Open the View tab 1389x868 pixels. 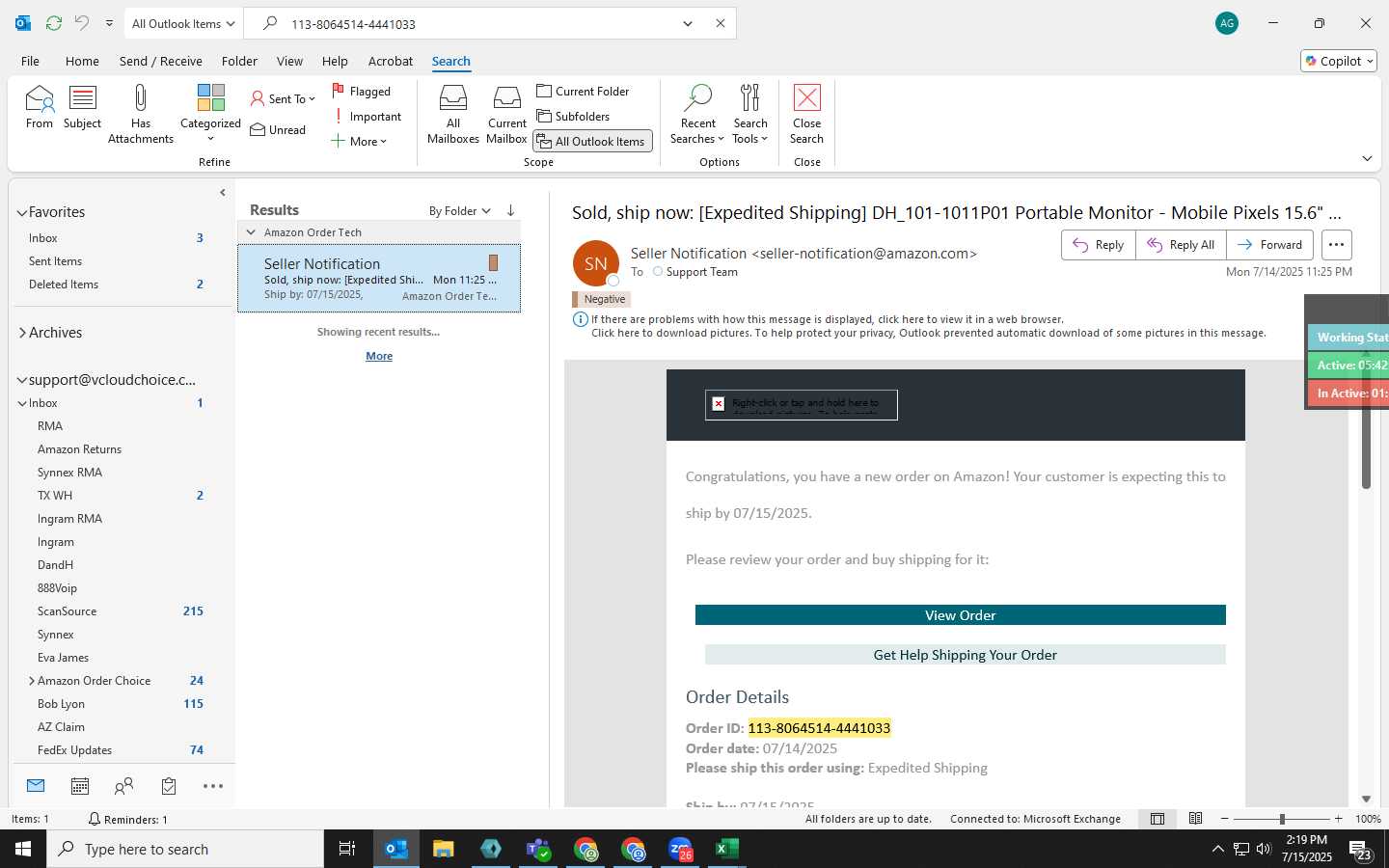tap(289, 61)
